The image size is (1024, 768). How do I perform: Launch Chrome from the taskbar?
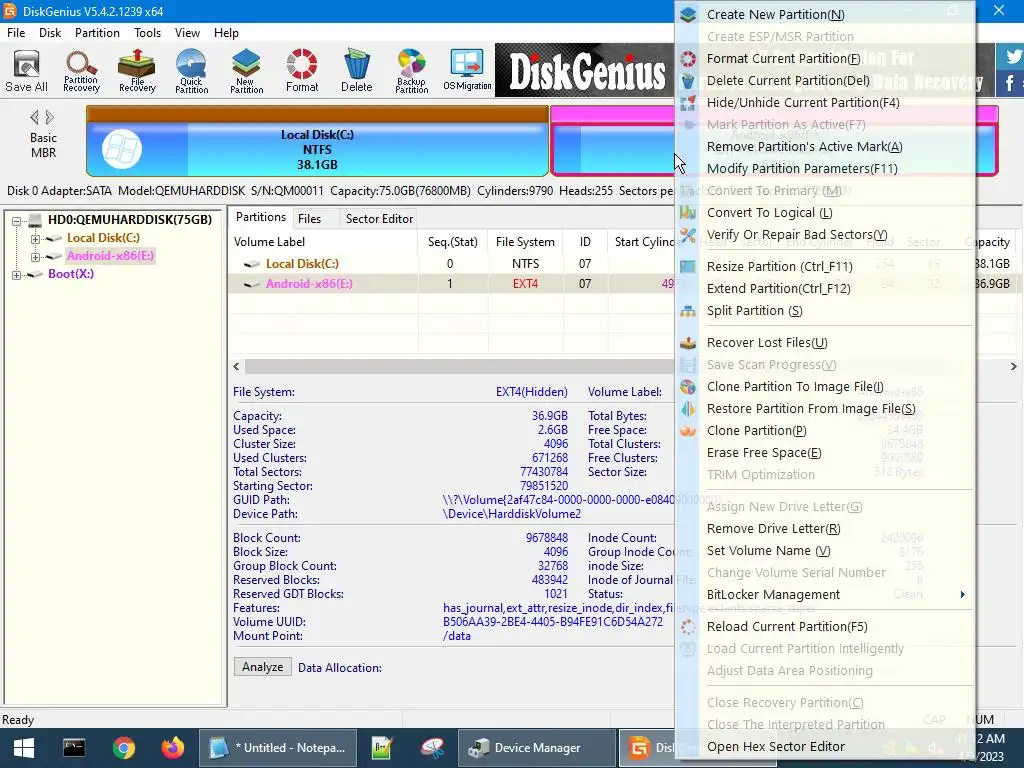point(123,748)
